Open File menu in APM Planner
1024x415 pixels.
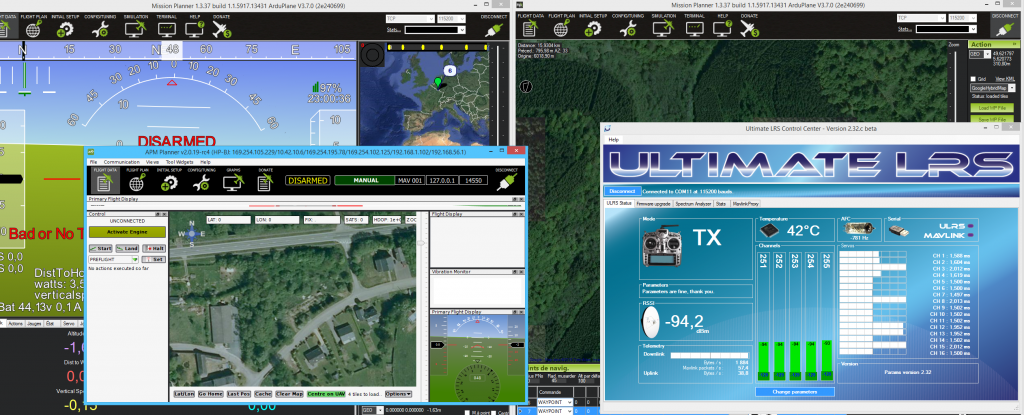[93, 161]
